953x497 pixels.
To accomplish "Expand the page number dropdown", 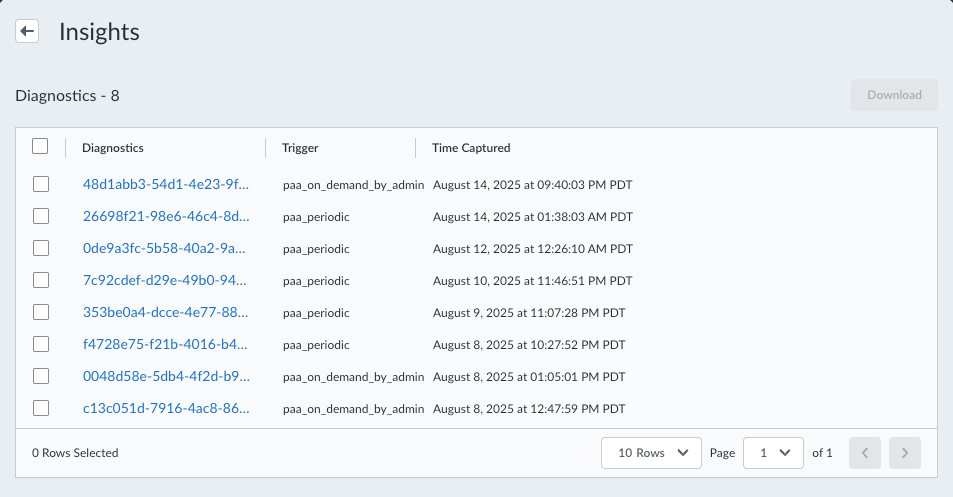I will click(773, 453).
